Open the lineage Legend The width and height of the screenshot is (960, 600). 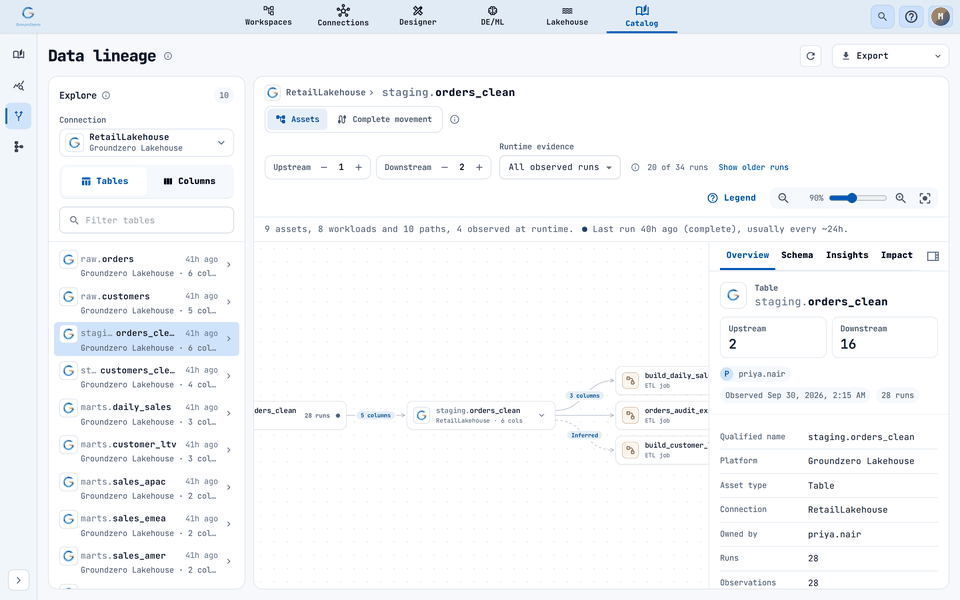point(732,198)
